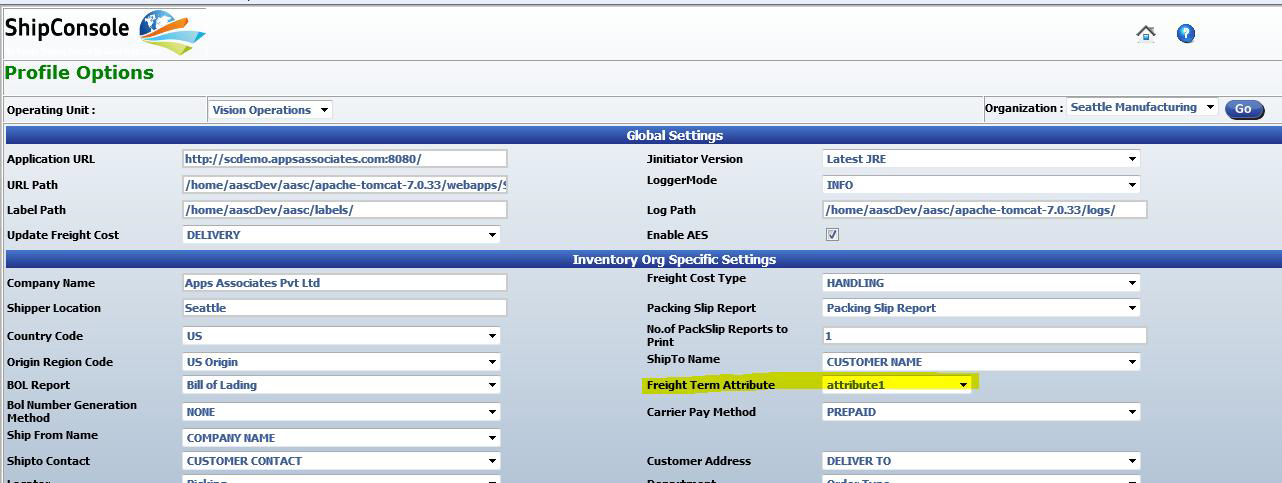Click the Freight Term Attribute label
The height and width of the screenshot is (483, 1282).
pos(711,385)
